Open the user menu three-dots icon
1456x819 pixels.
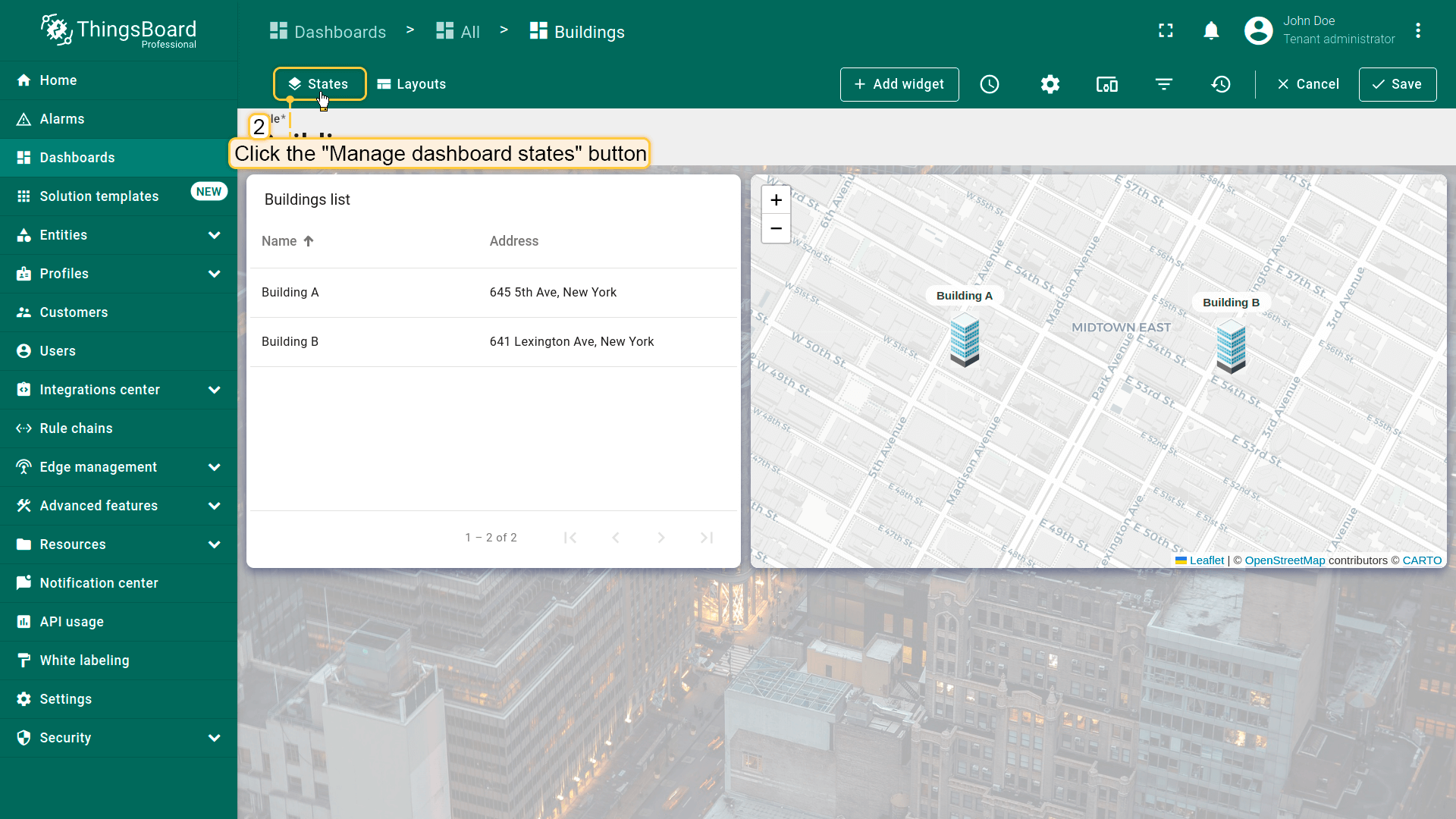1418,30
